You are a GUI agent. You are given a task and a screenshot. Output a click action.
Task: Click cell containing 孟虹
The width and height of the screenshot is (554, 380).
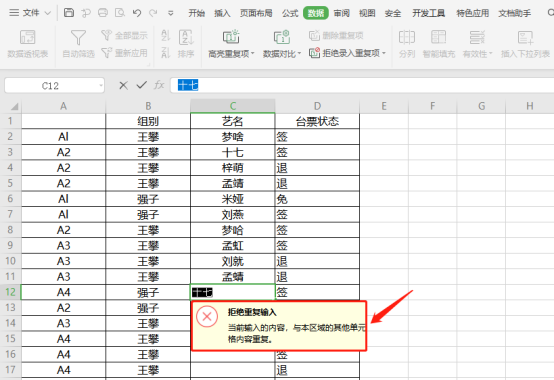pos(232,245)
